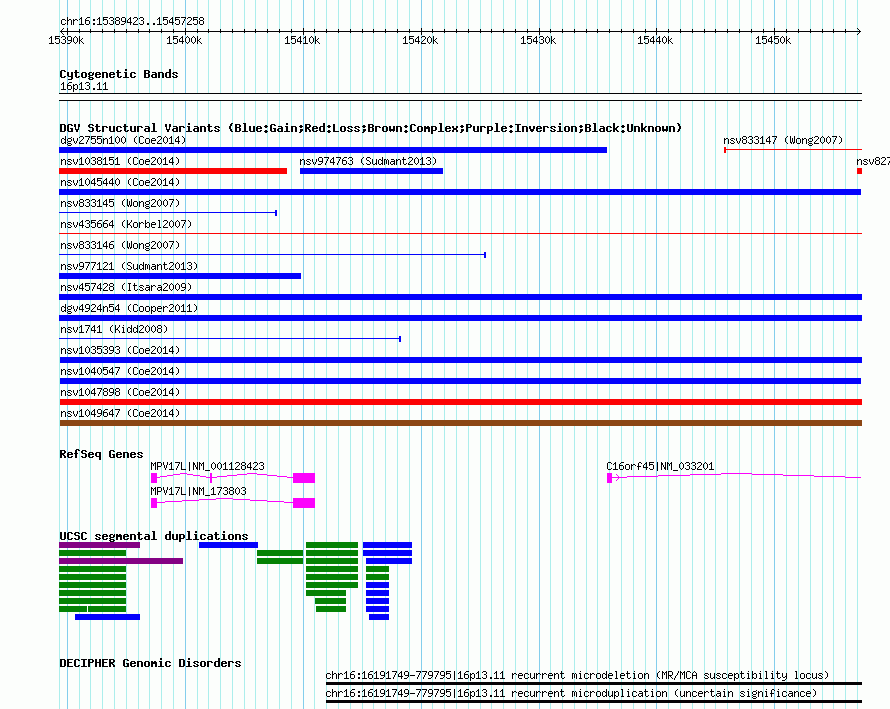Click the 15410k ruler tick label
The width and height of the screenshot is (890, 709).
[302, 40]
